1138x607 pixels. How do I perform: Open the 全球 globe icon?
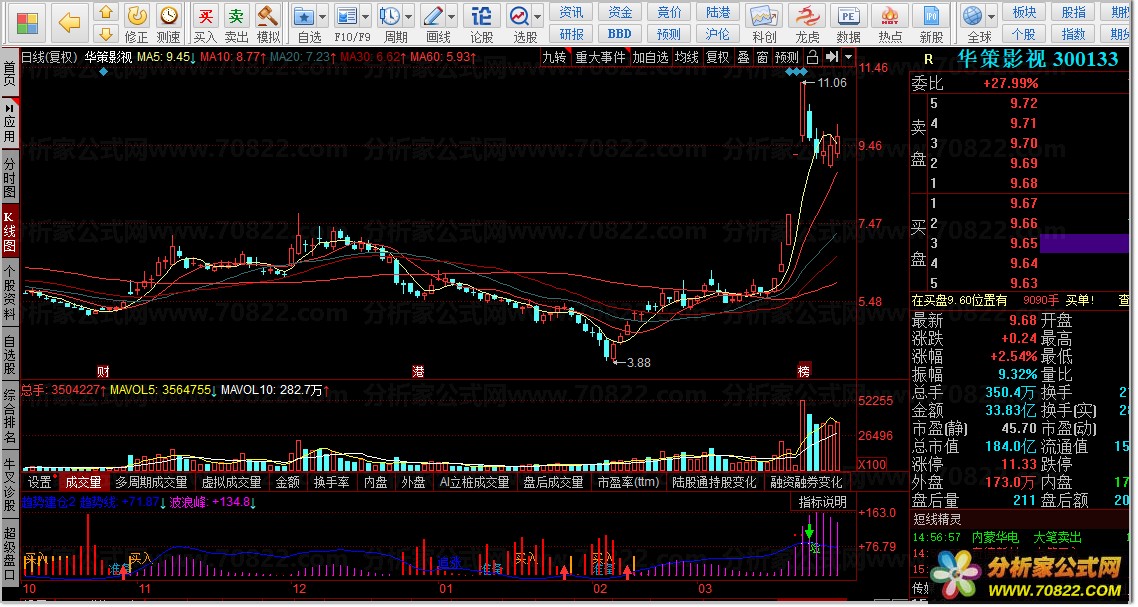point(972,16)
